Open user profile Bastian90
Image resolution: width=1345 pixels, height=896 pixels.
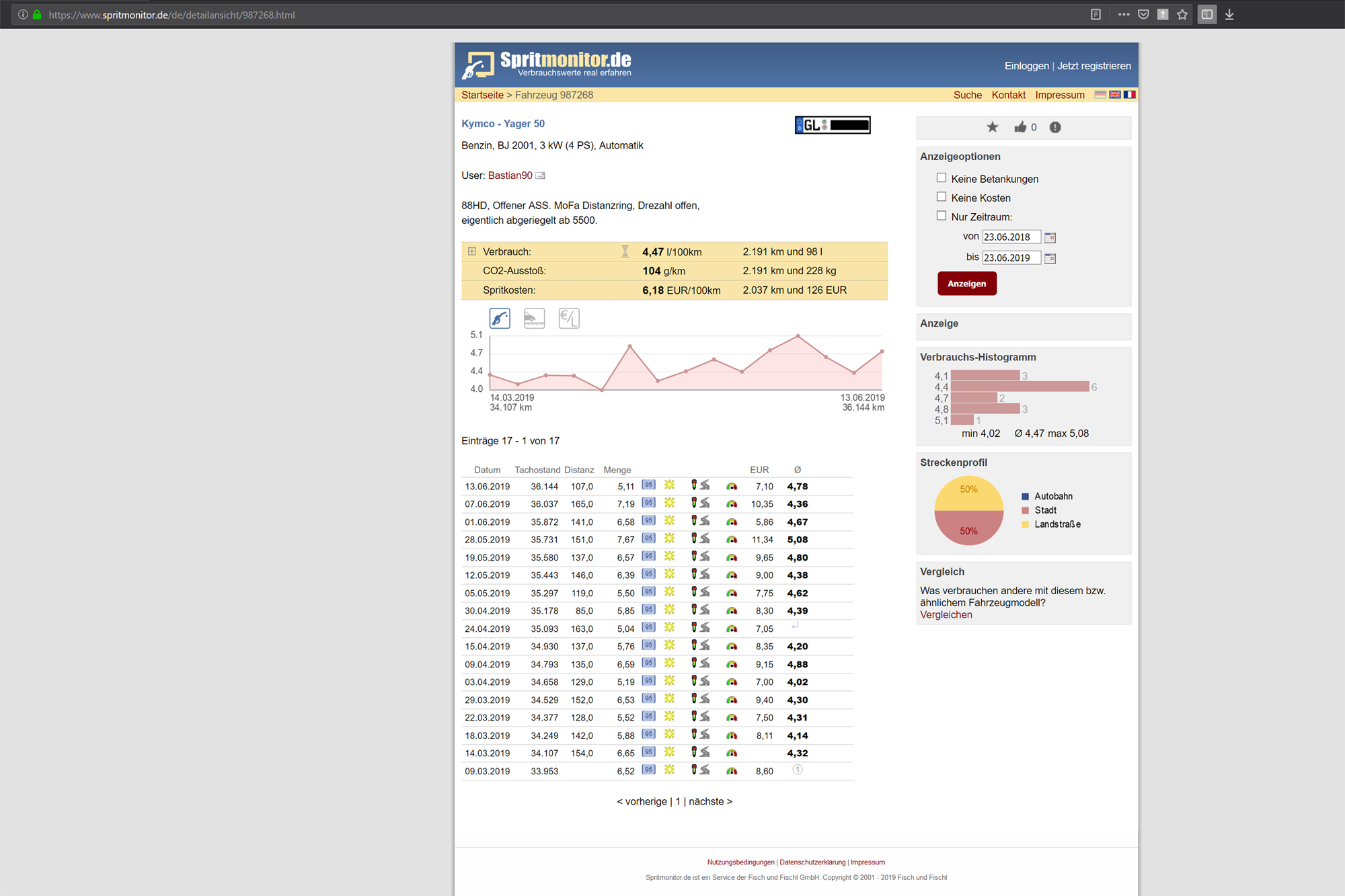(510, 175)
